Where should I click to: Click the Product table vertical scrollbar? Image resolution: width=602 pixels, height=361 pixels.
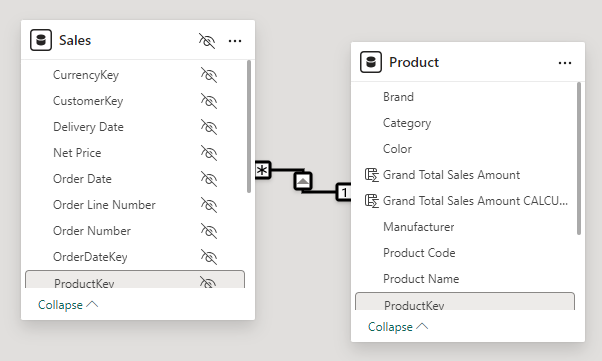[x=579, y=158]
